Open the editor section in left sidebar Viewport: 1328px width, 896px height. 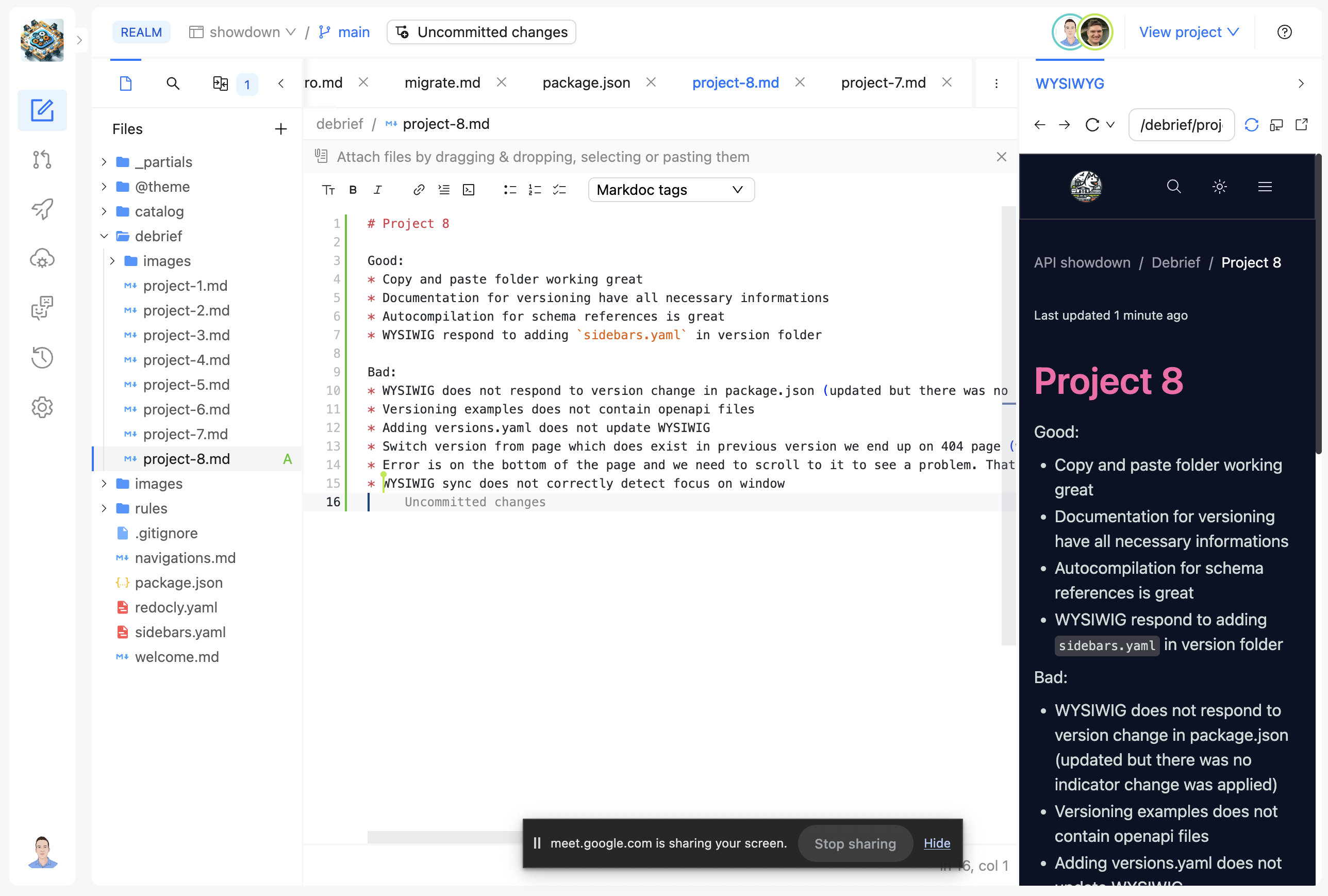pyautogui.click(x=42, y=110)
